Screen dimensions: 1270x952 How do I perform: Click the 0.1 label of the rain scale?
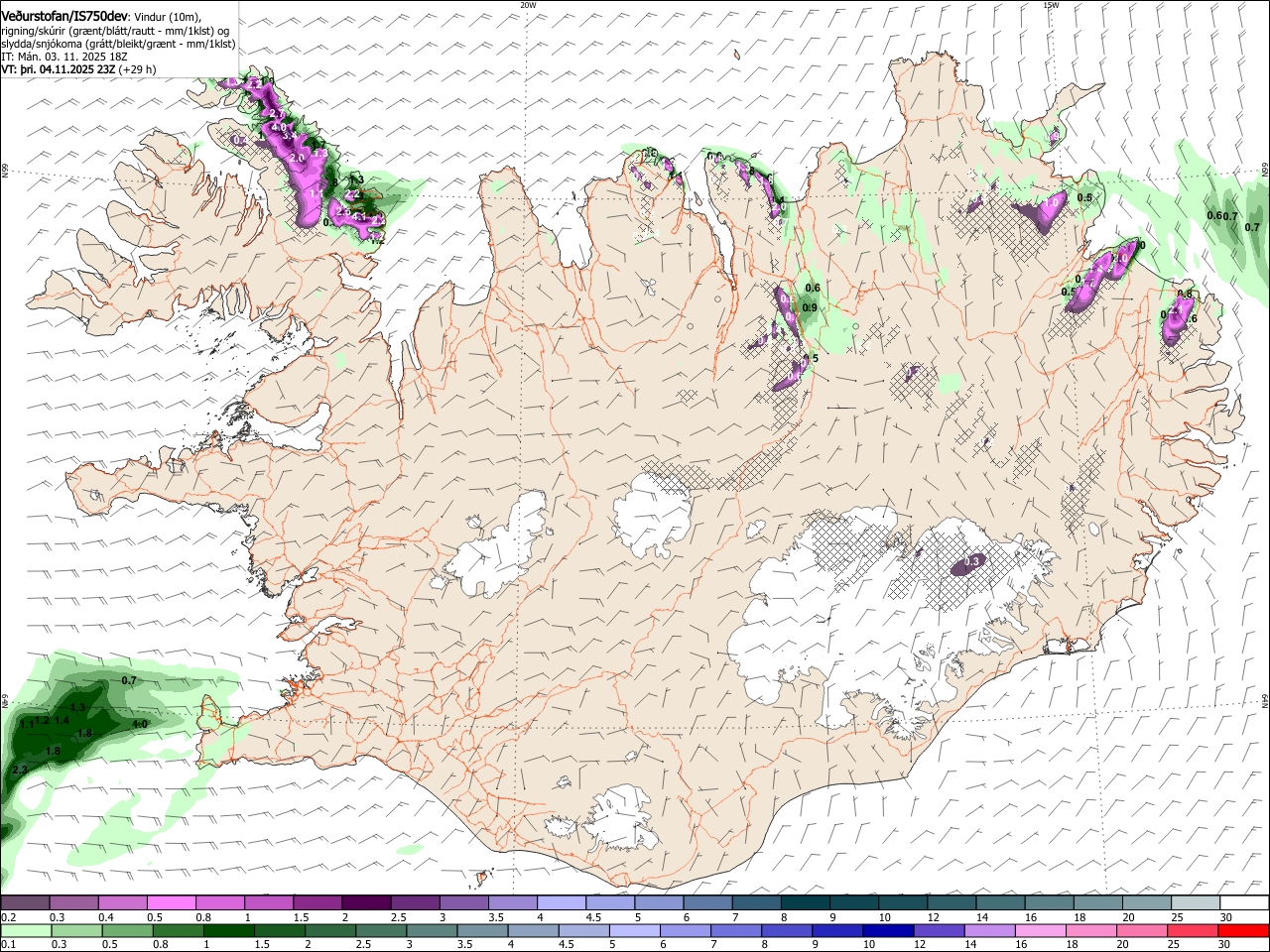pos(9,945)
